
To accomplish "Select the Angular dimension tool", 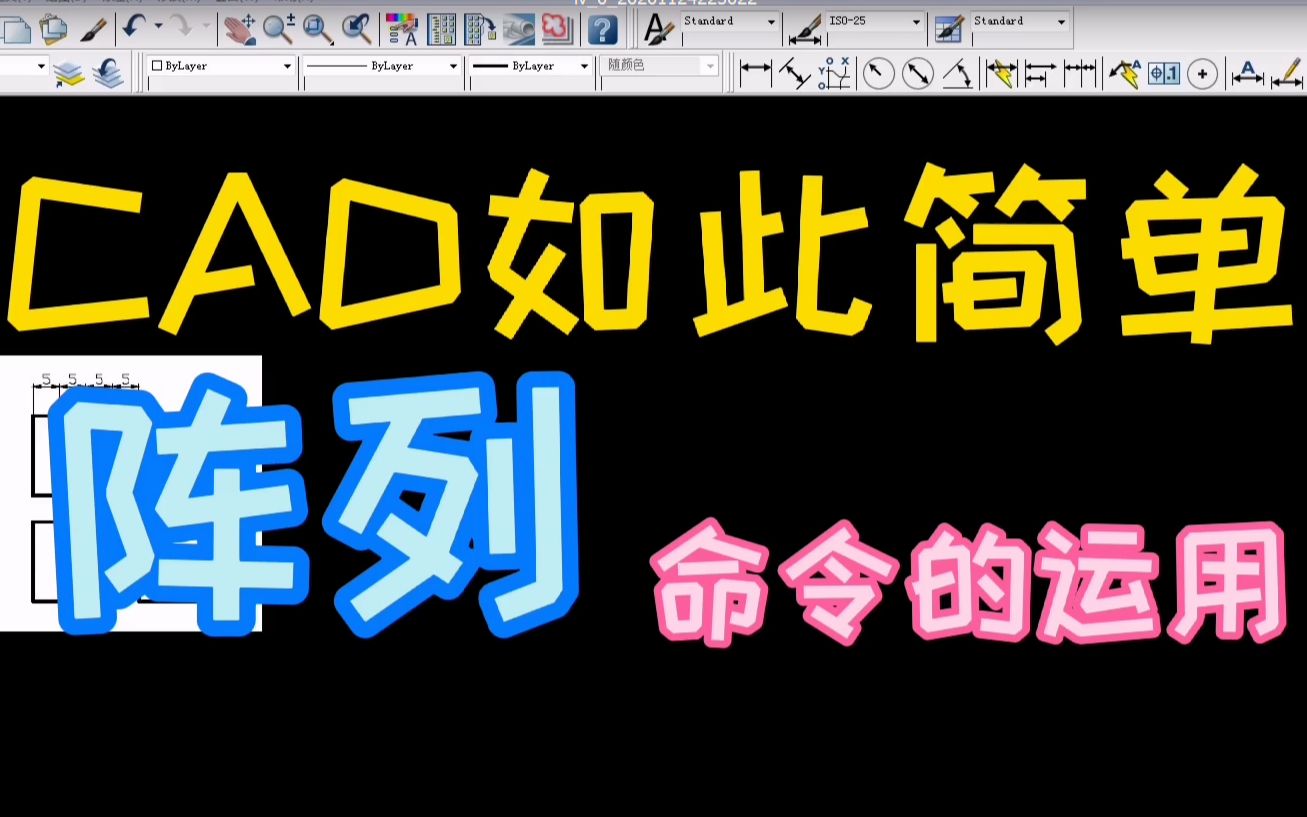I will [x=957, y=73].
